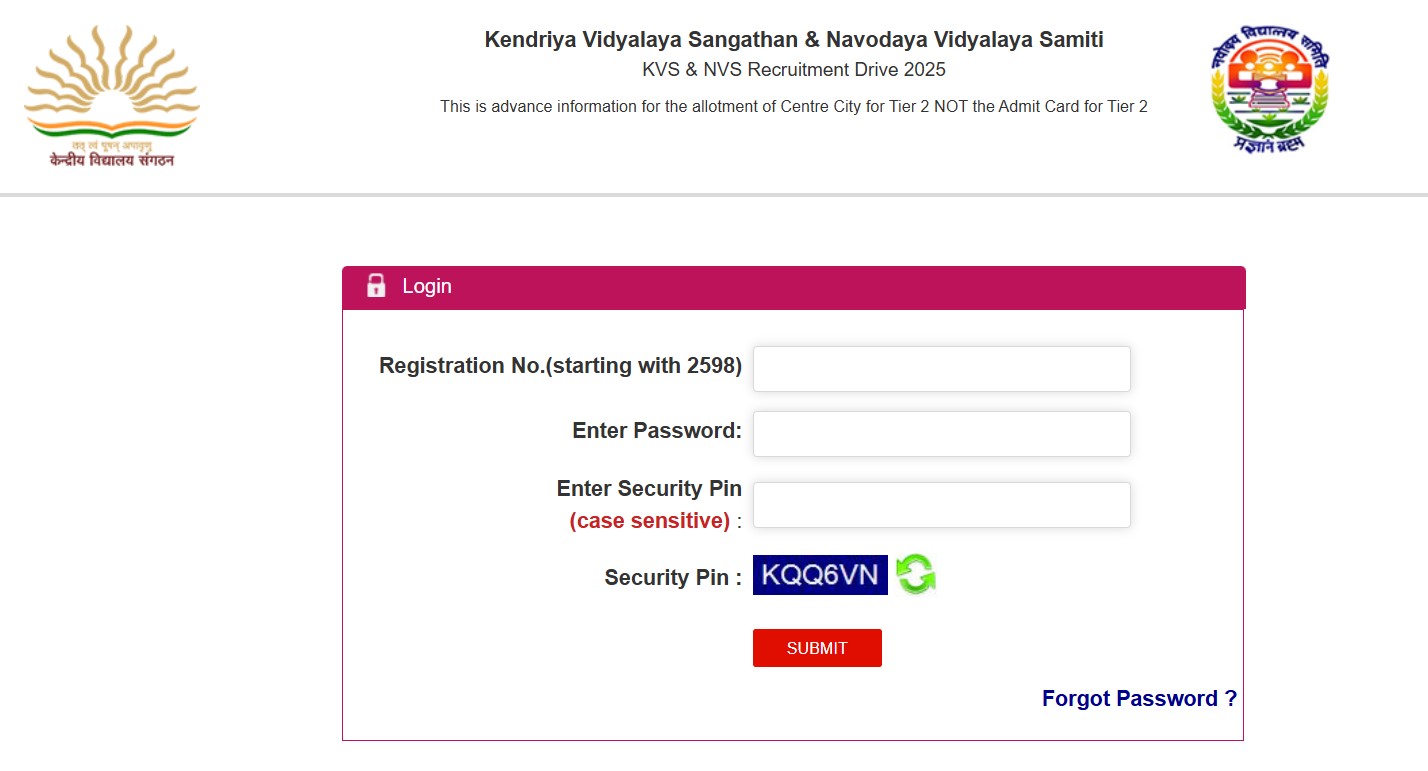
Task: Open Forgot Password page
Action: [1139, 698]
